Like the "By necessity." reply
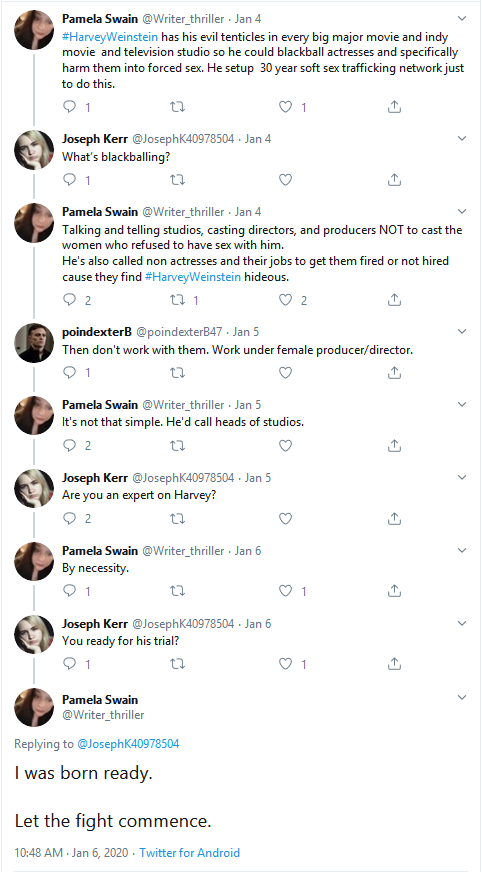 pos(285,591)
